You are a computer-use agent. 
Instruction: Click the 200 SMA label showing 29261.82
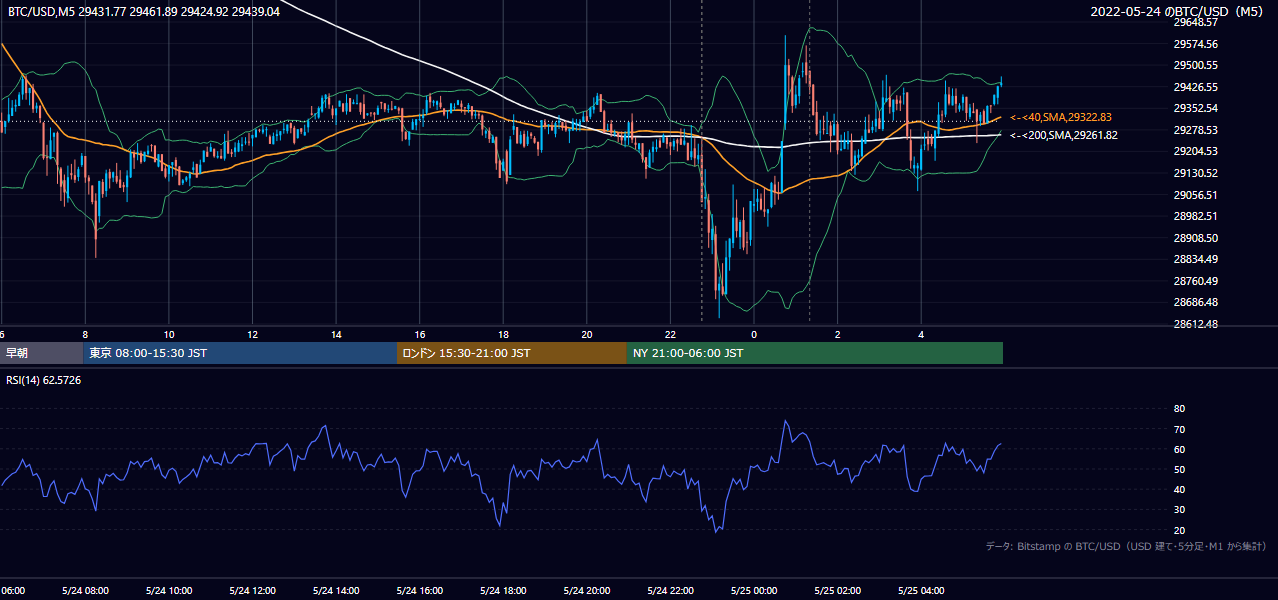(x=1063, y=135)
